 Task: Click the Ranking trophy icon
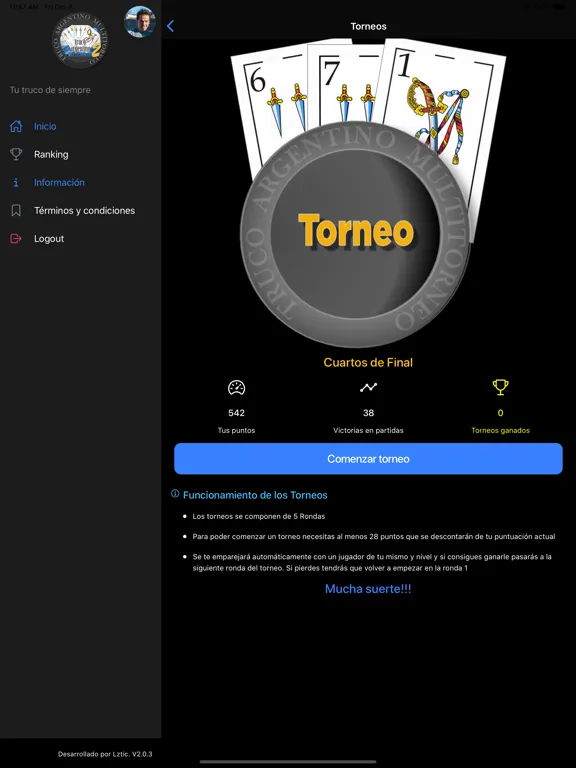pyautogui.click(x=16, y=154)
